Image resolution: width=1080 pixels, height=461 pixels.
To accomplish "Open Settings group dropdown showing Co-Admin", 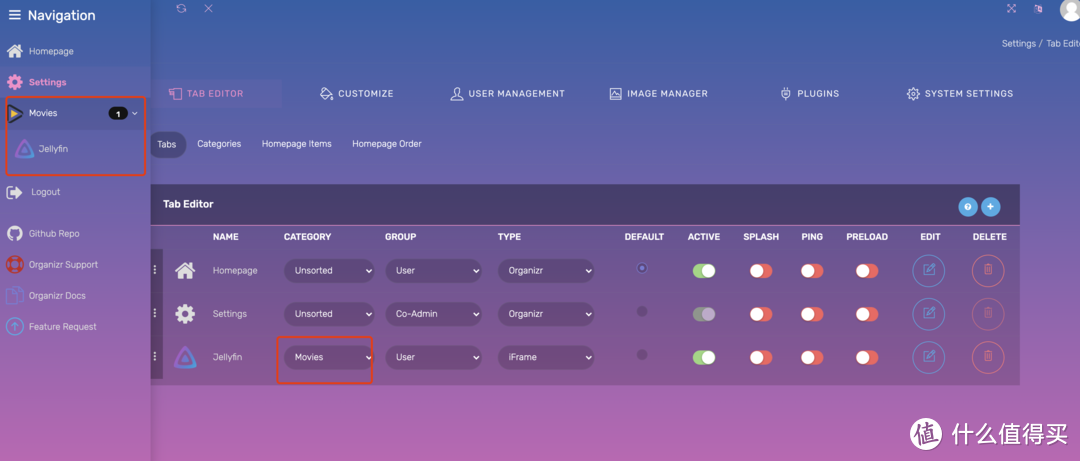I will pyautogui.click(x=433, y=314).
